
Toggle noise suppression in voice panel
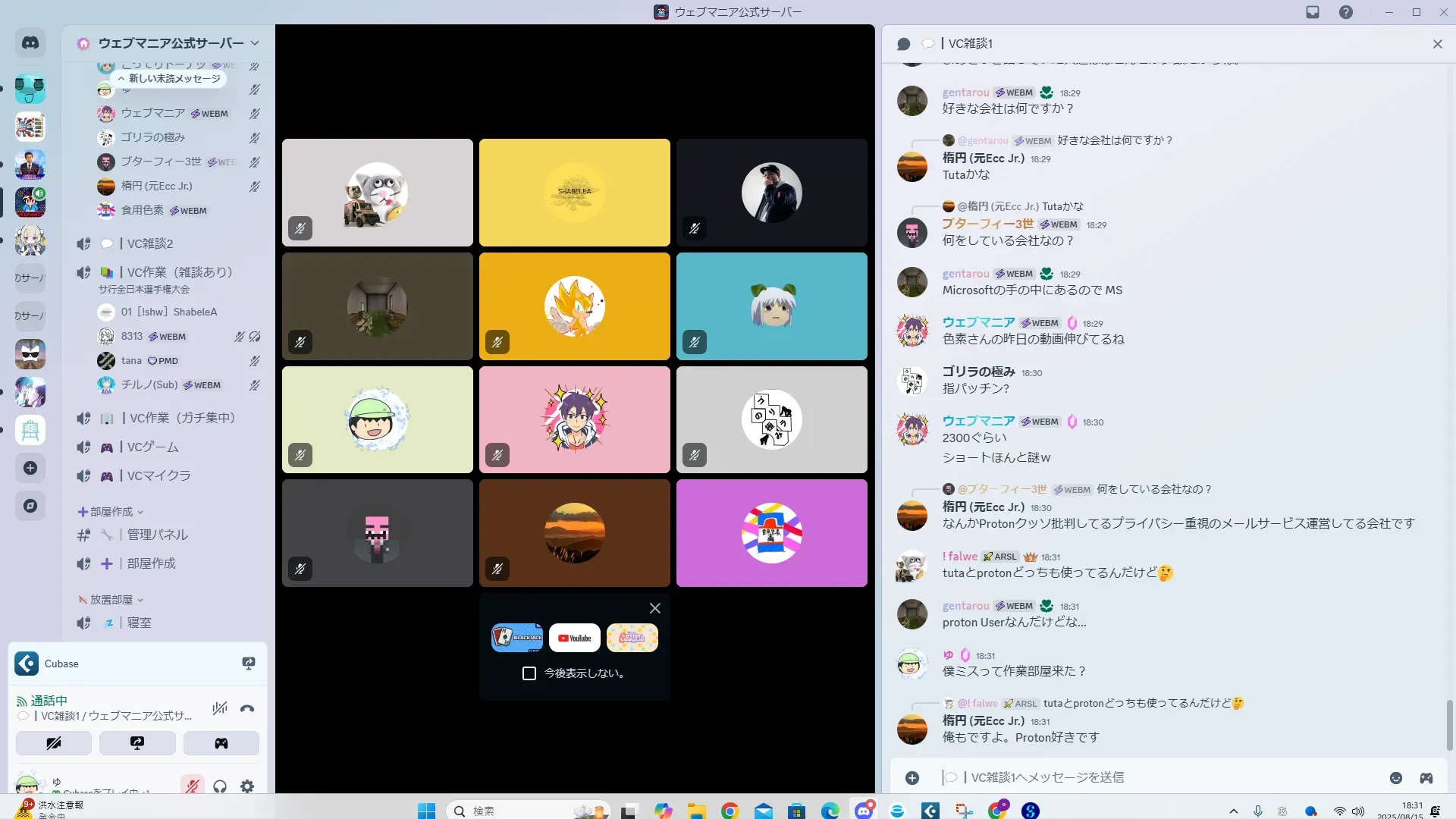pos(220,709)
